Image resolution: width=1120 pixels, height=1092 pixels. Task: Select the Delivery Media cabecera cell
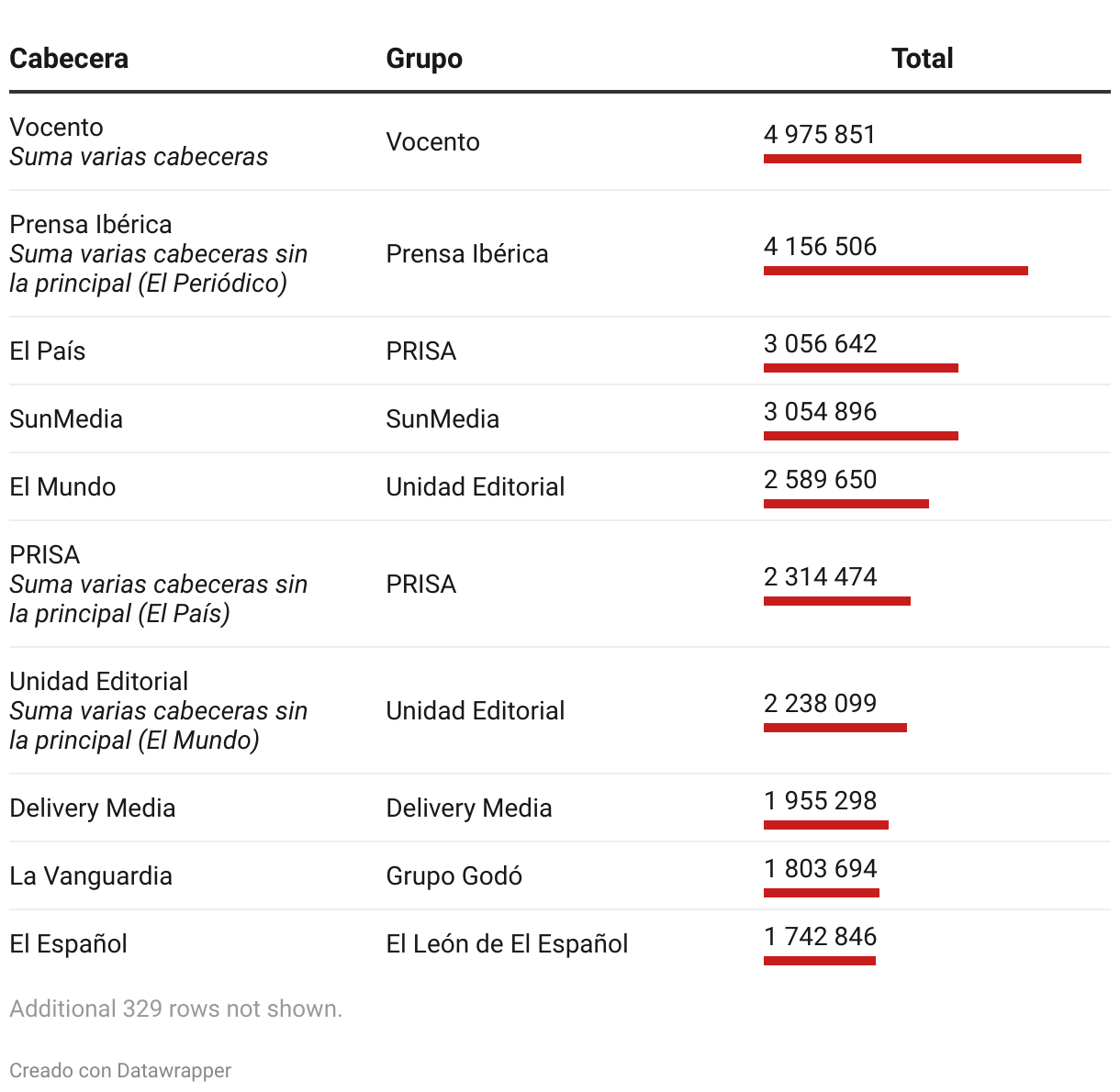click(x=92, y=808)
